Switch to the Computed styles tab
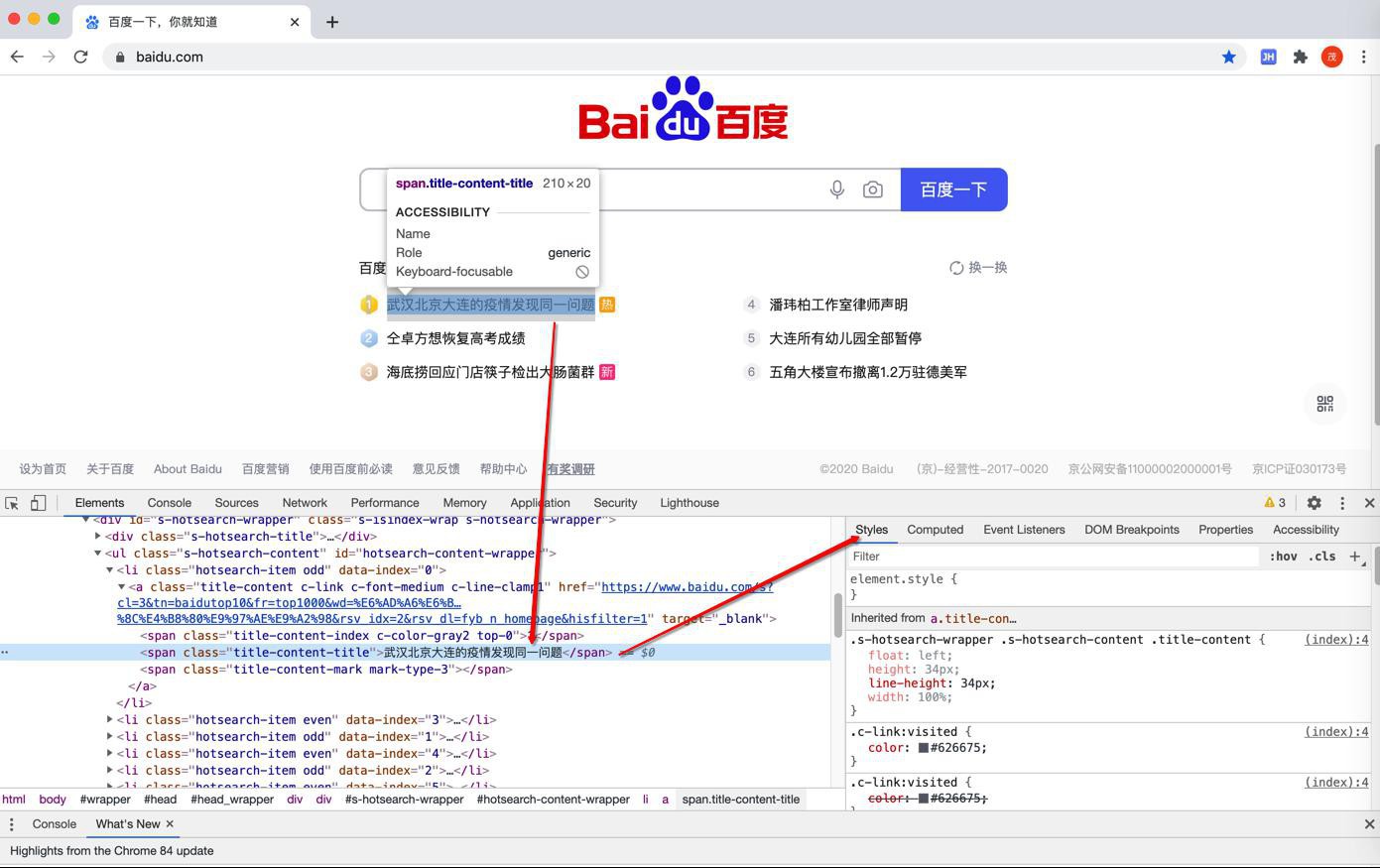The height and width of the screenshot is (868, 1380). pyautogui.click(x=936, y=530)
